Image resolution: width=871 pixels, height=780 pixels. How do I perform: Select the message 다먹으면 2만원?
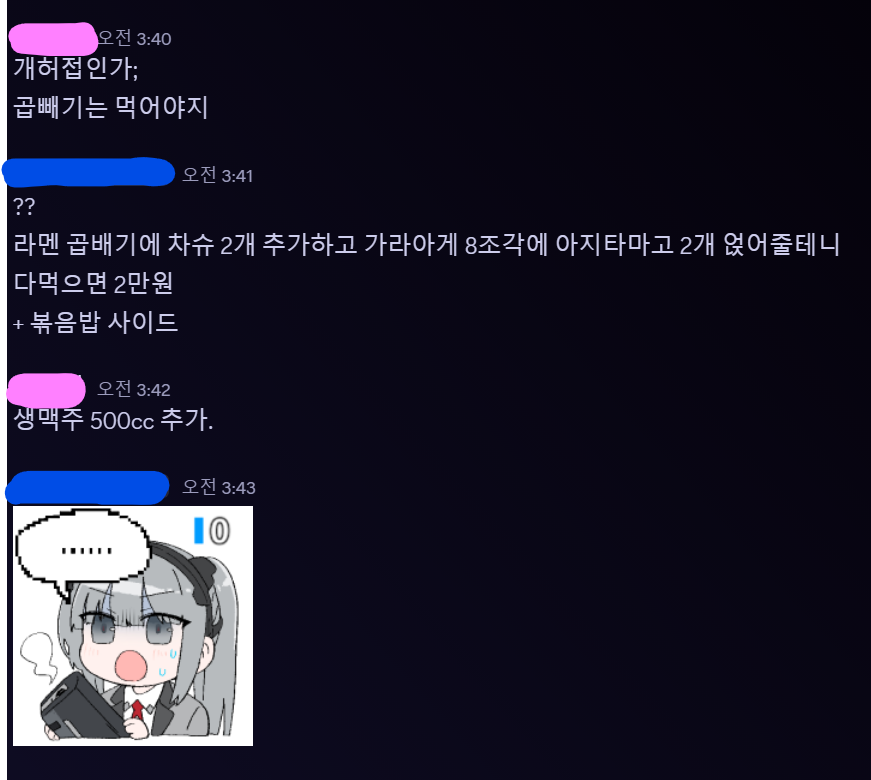coord(93,283)
